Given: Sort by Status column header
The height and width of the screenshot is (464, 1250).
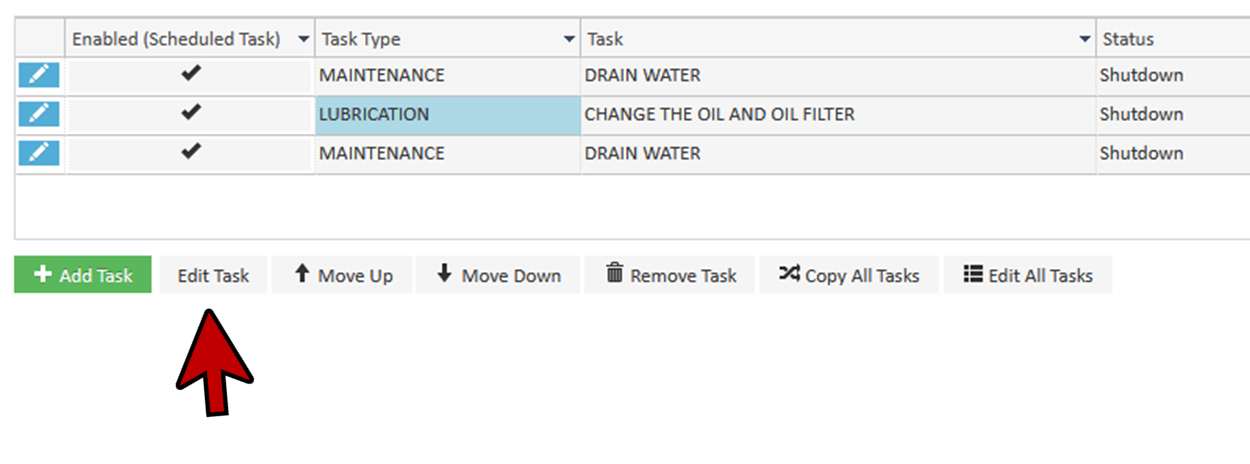Looking at the screenshot, I should [x=1128, y=40].
